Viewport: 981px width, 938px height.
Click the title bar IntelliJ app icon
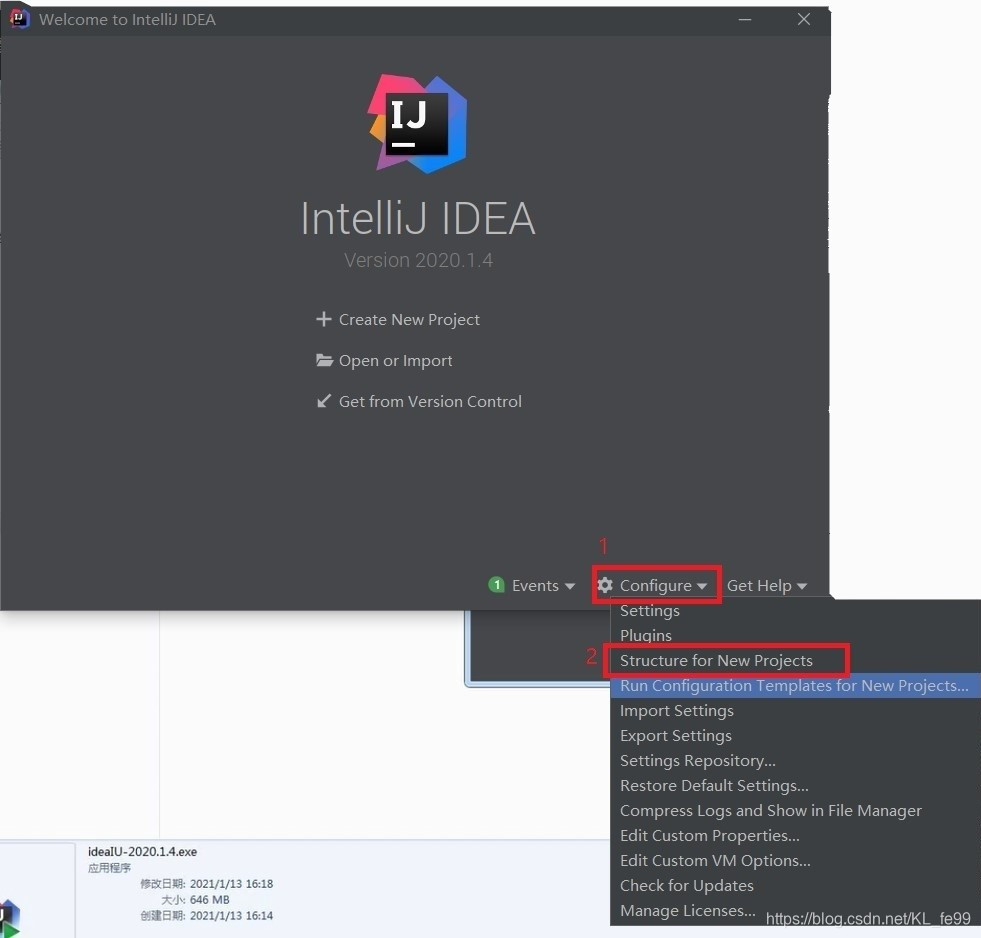(x=19, y=18)
